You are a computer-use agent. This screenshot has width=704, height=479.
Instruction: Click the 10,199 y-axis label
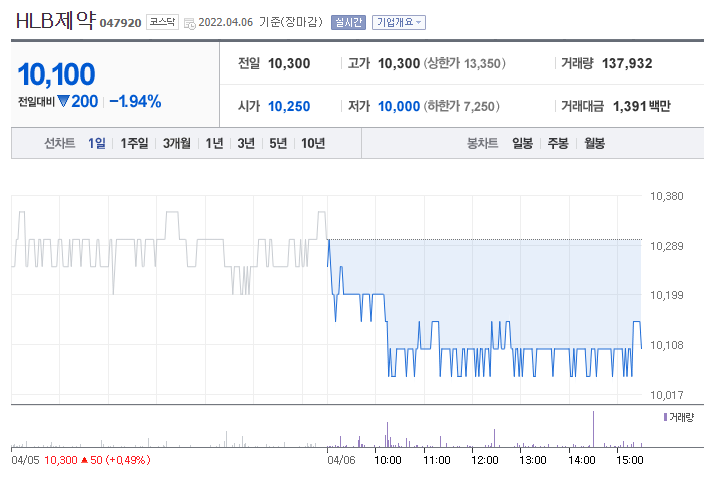[x=667, y=295]
